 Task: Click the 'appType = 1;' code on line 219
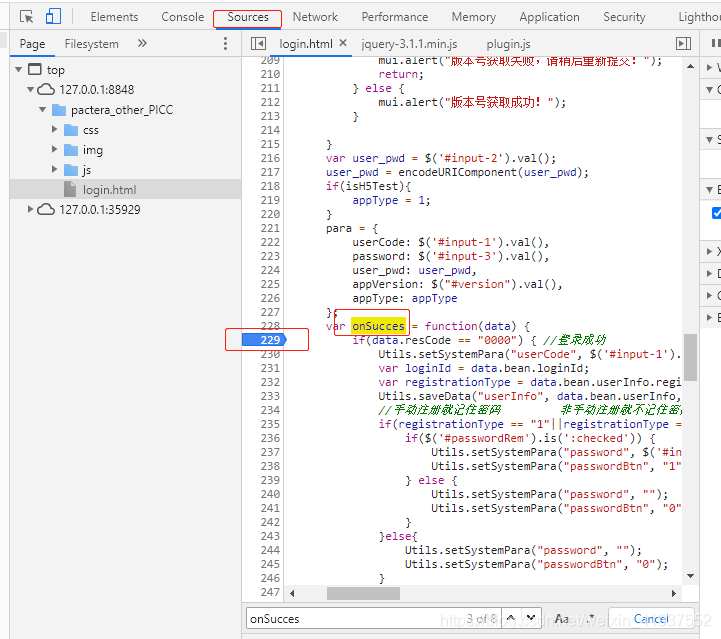391,200
